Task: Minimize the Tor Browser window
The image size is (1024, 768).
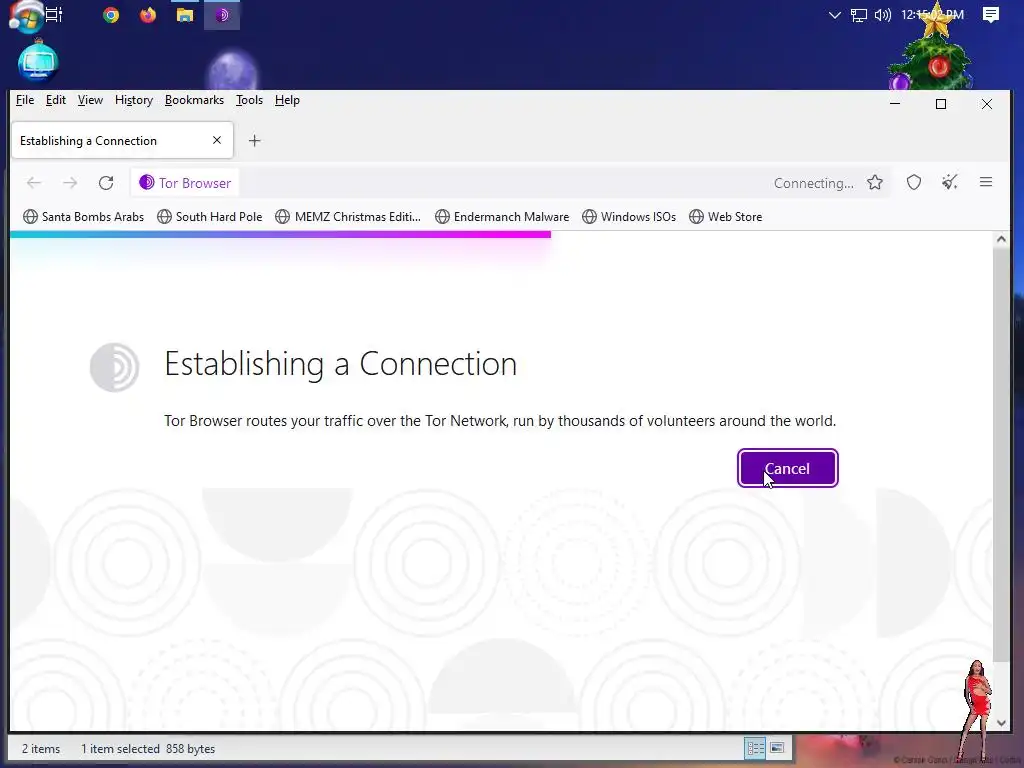Action: click(895, 104)
